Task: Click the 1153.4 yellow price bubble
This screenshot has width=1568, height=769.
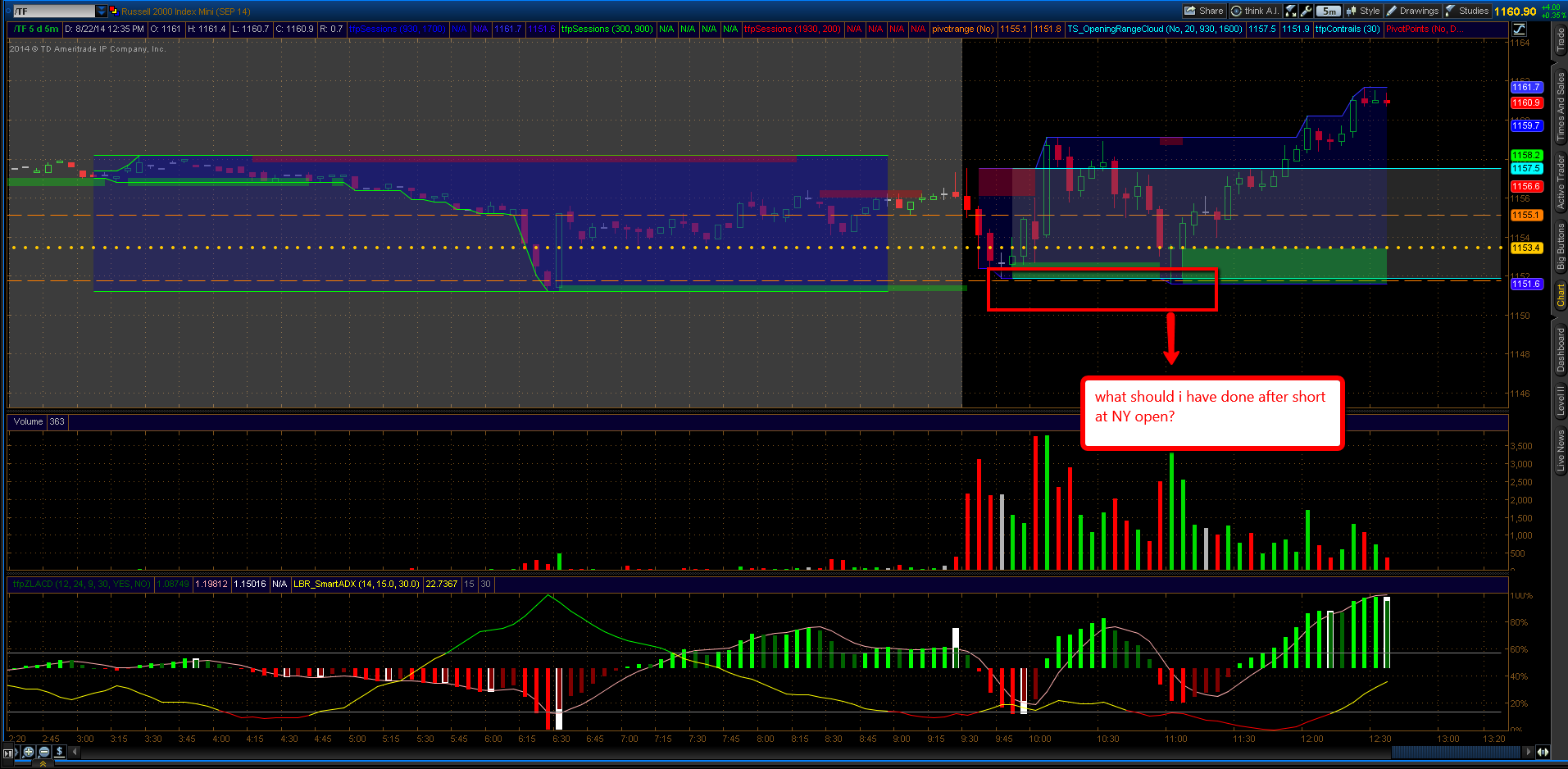Action: [1527, 248]
